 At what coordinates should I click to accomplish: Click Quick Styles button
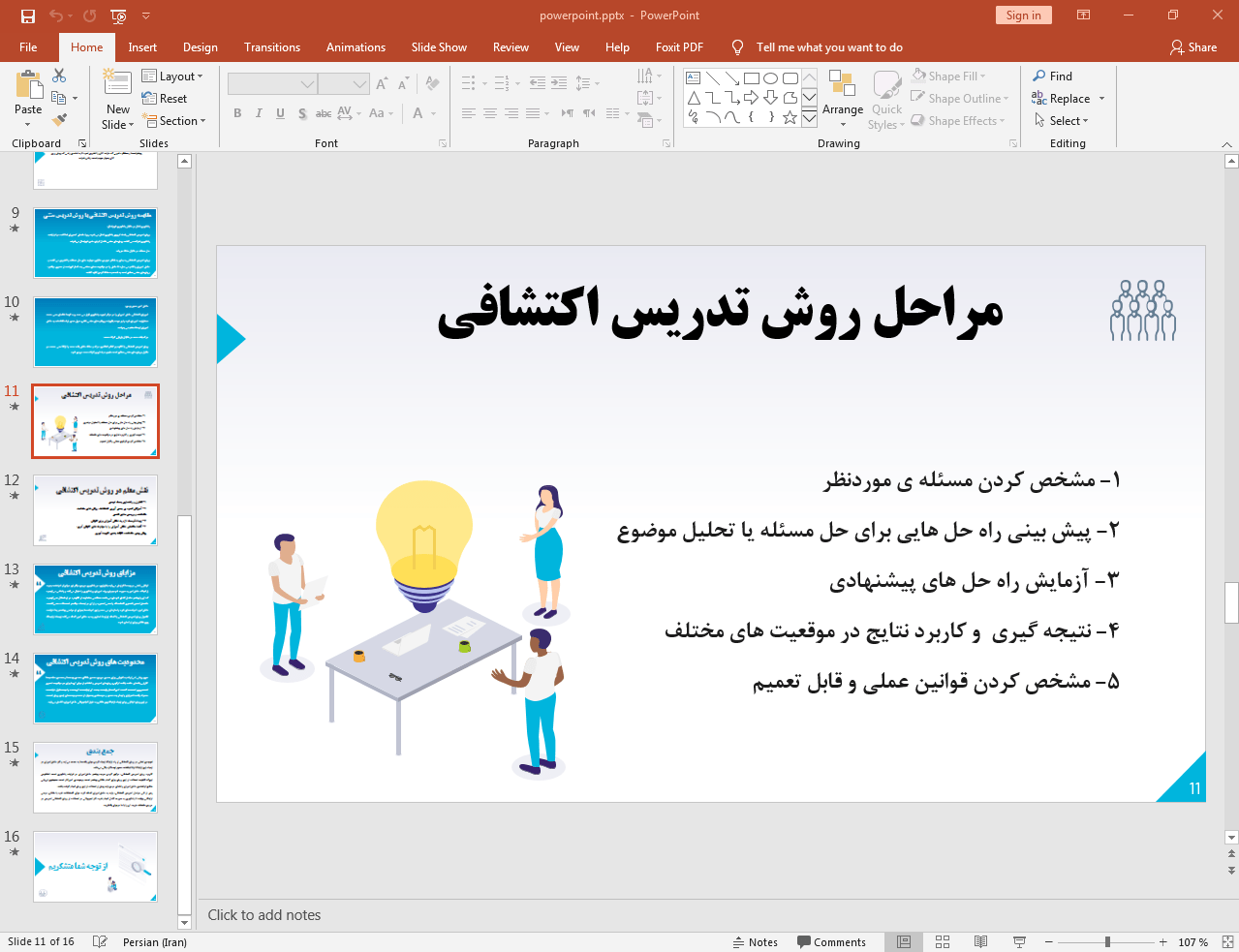[886, 100]
